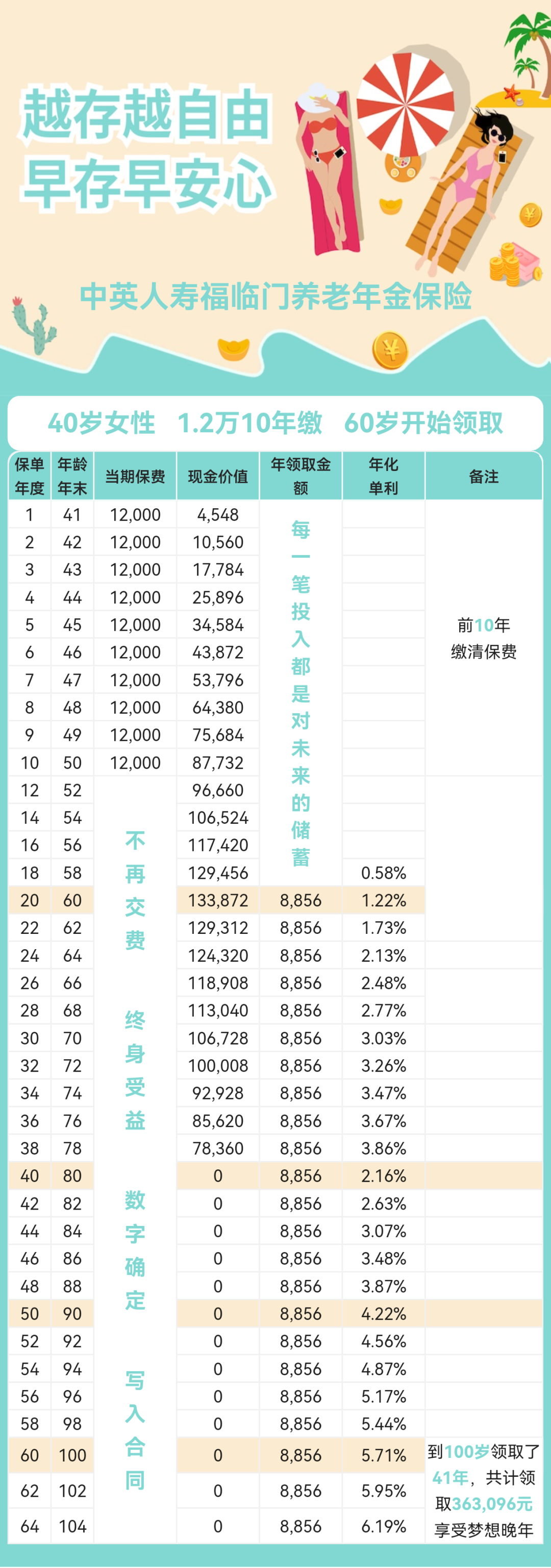551x1568 pixels.
Task: Click the yen coin on the wave
Action: (x=390, y=350)
